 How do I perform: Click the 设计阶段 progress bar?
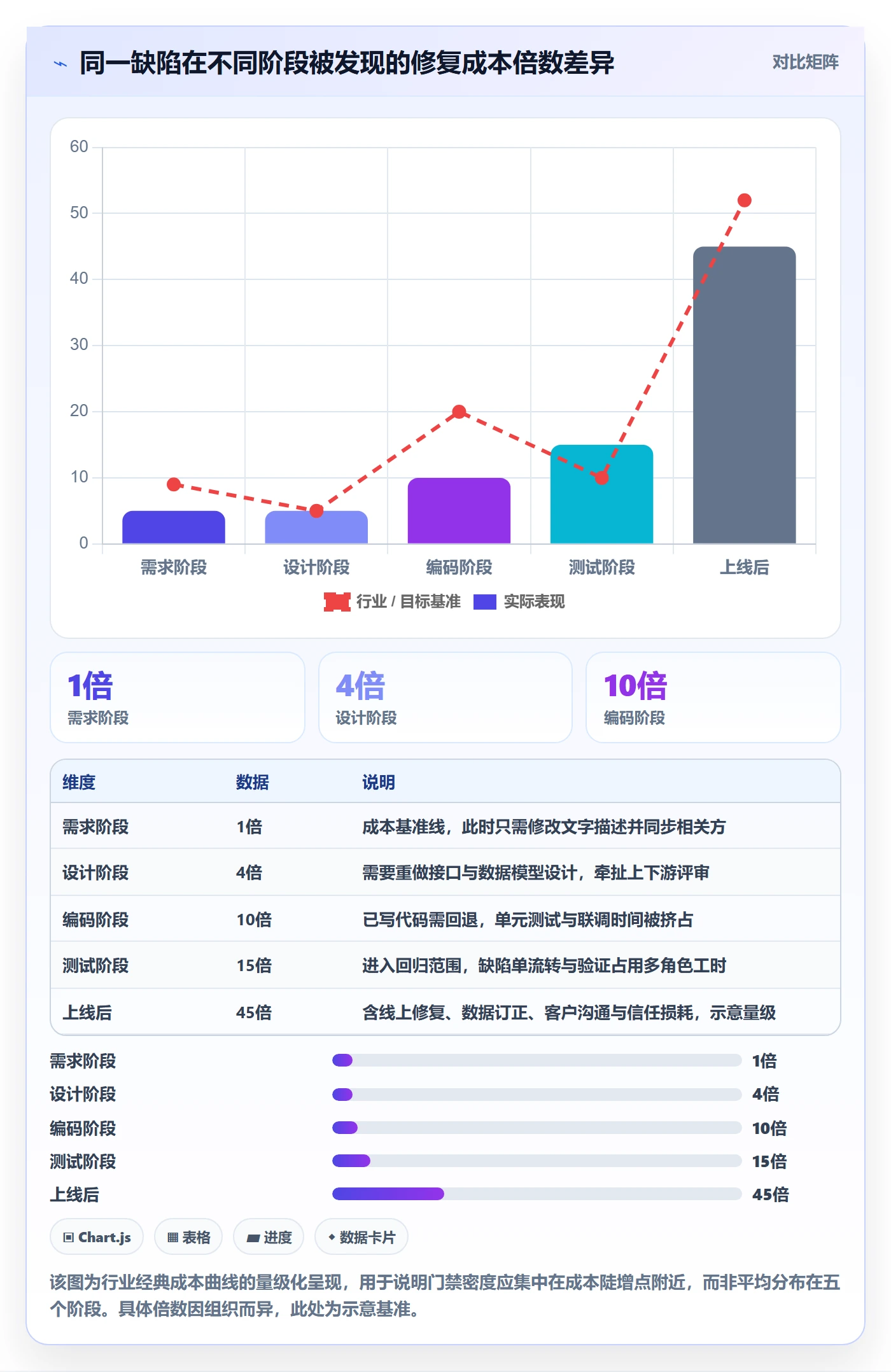537,1095
